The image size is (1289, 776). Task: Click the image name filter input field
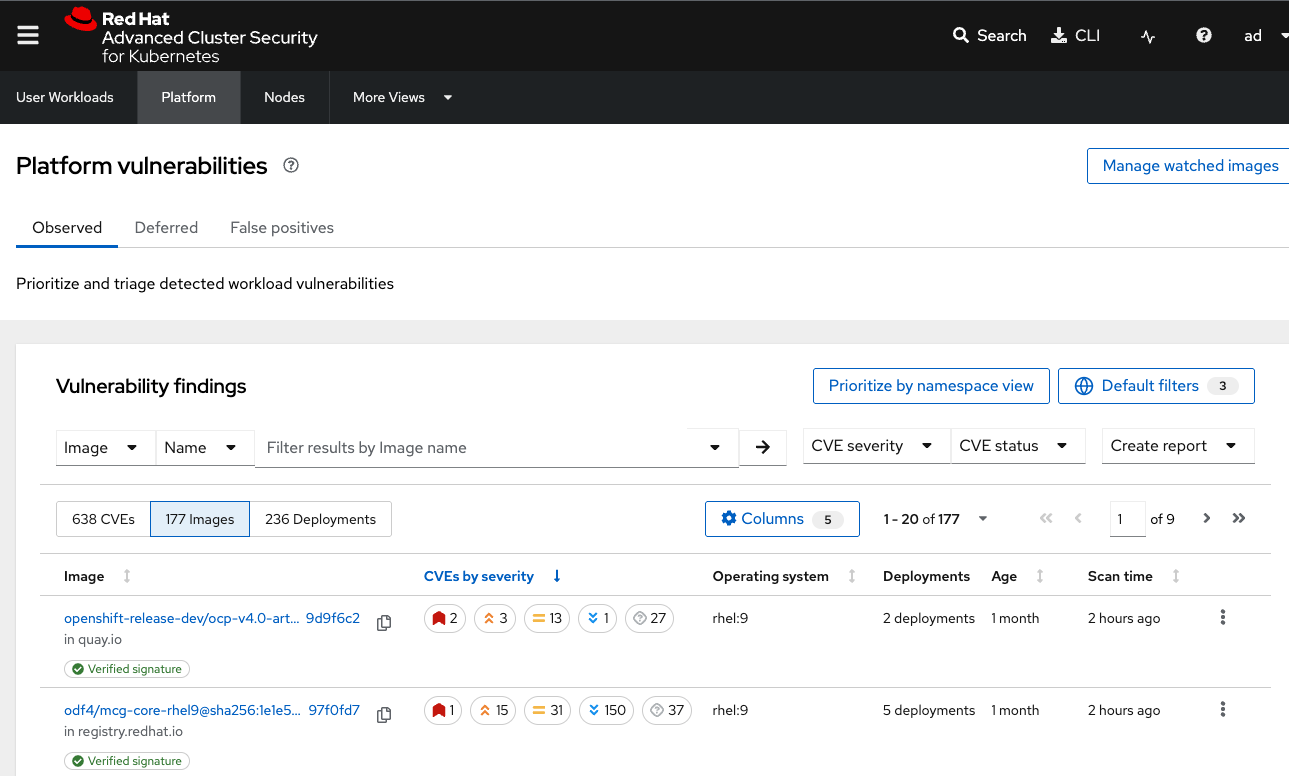point(480,448)
